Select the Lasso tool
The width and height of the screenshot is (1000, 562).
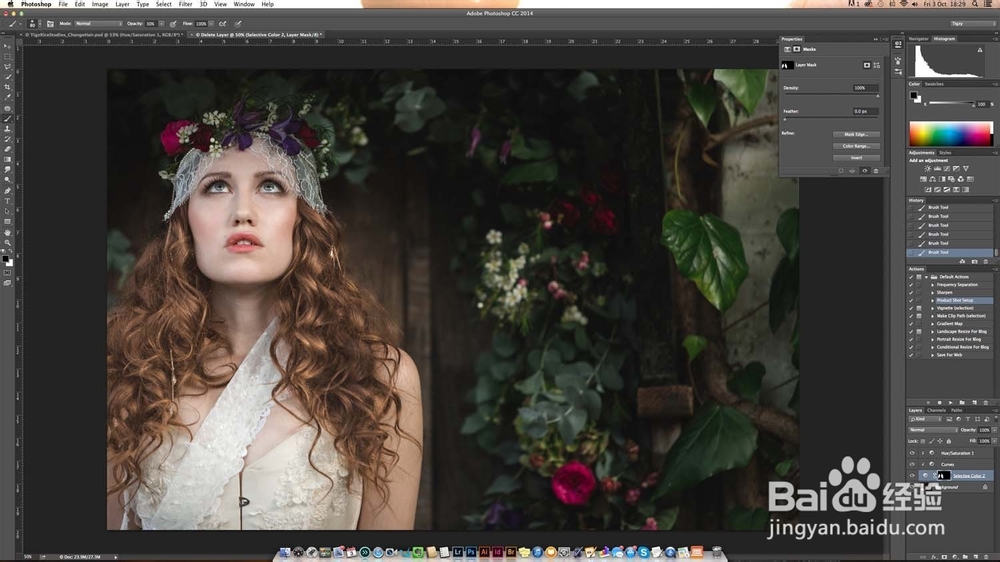click(x=8, y=67)
